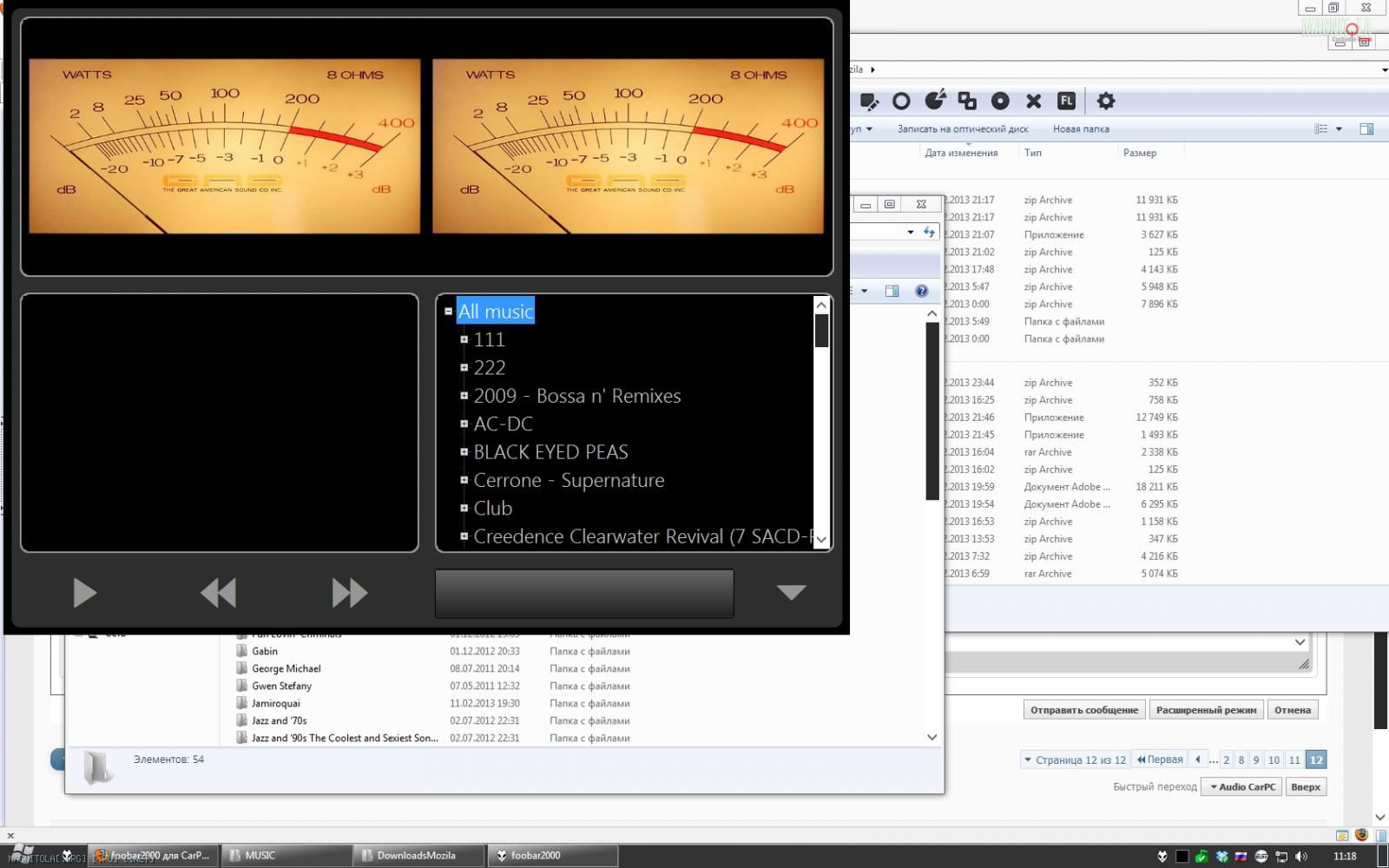Open the address bar history dropdown in the back window

point(1384,69)
